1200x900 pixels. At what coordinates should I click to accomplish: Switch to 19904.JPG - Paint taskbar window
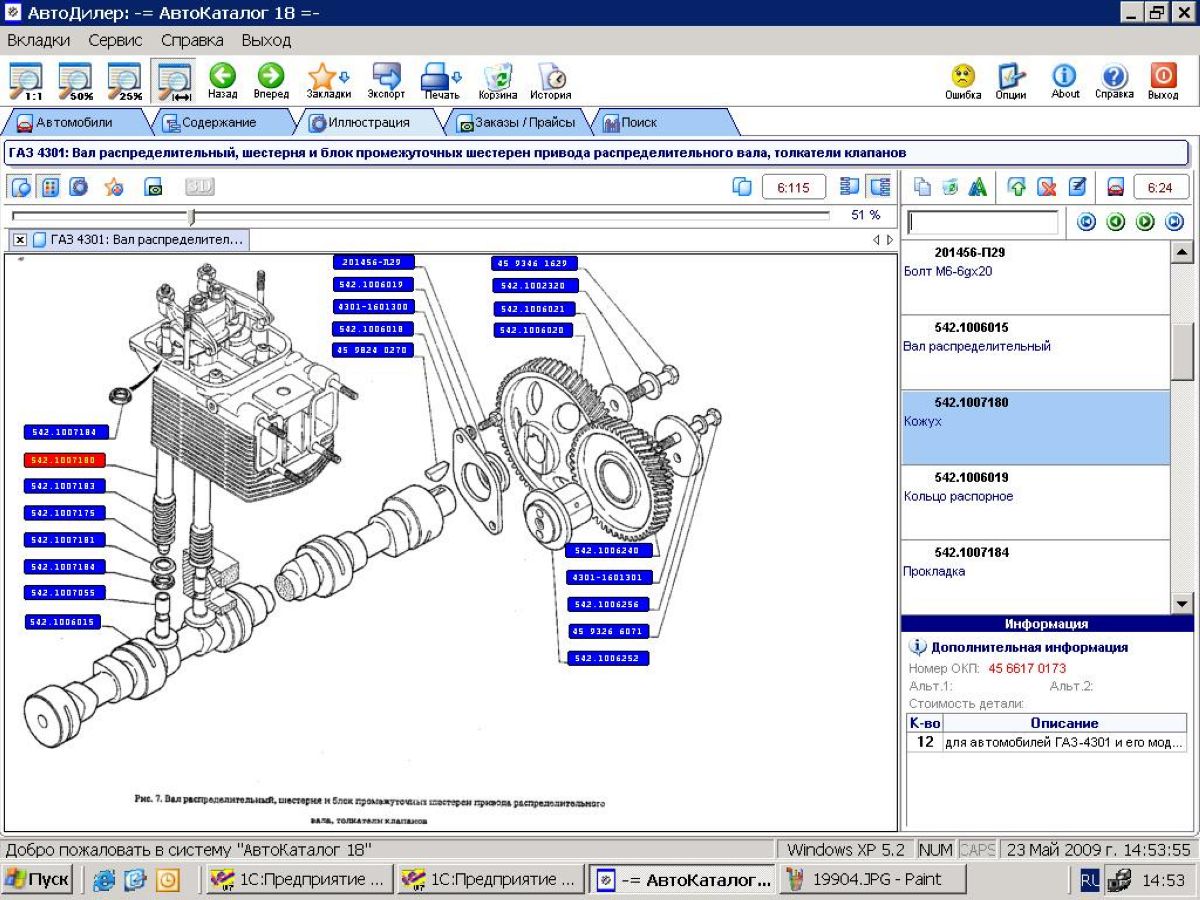874,879
